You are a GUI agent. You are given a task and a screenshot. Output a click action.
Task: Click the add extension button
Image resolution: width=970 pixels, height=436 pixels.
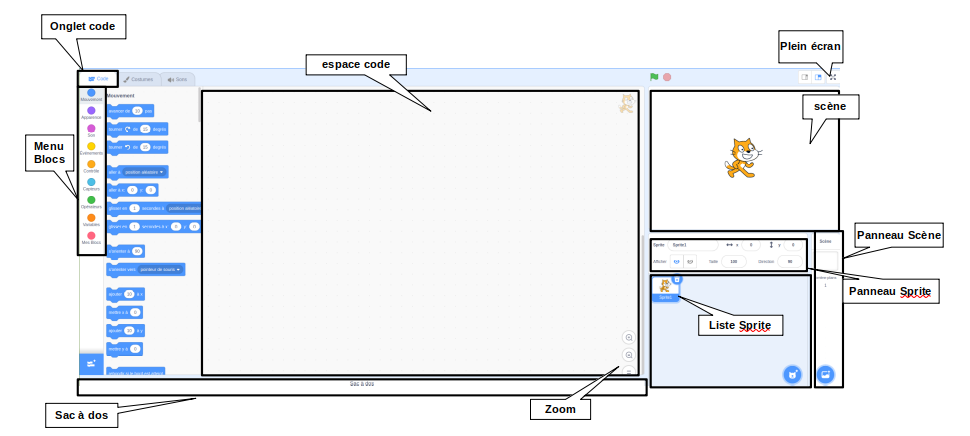(x=91, y=363)
